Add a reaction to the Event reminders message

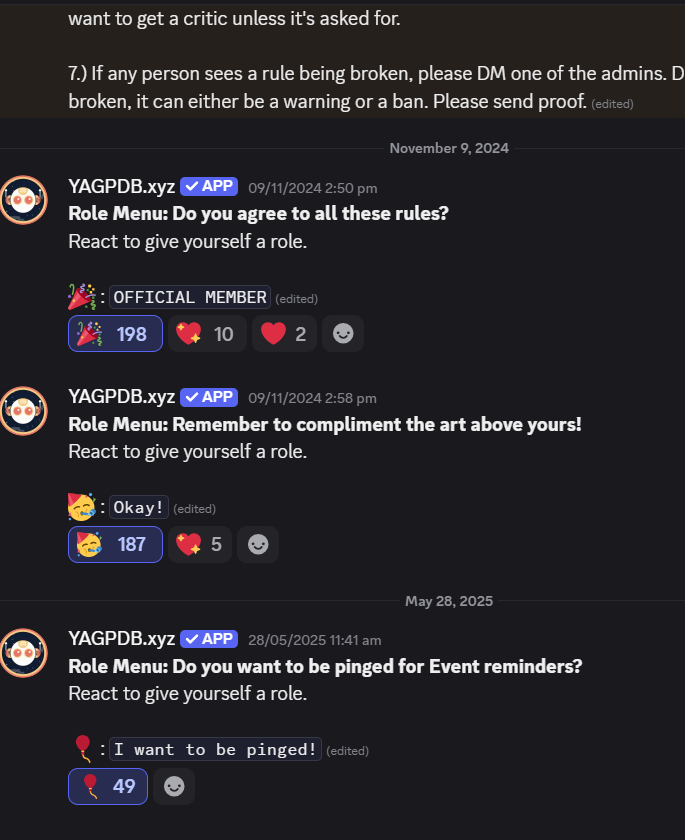click(174, 786)
